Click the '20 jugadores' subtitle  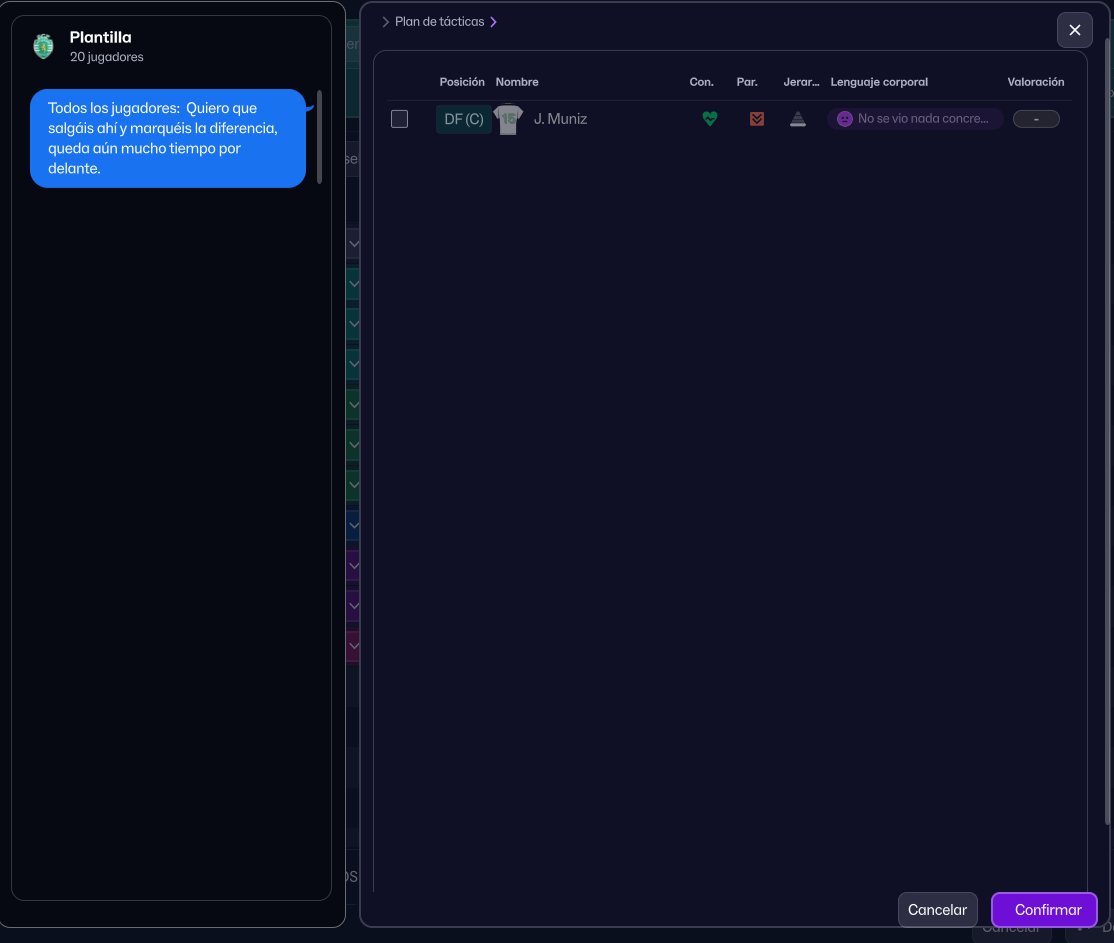pos(107,57)
